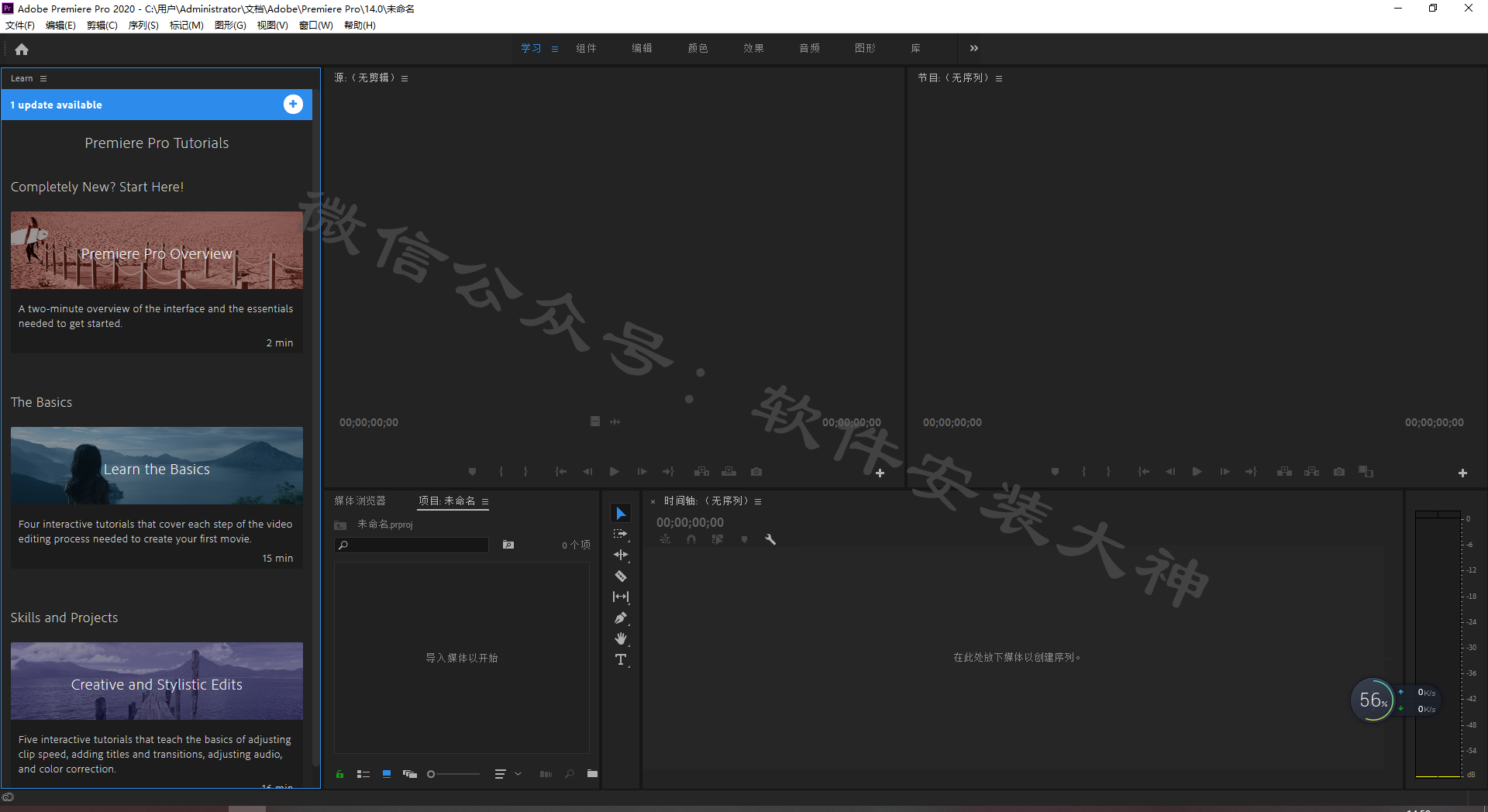Click Program monitor comparison view icon
This screenshot has height=812, width=1488.
pos(1366,472)
